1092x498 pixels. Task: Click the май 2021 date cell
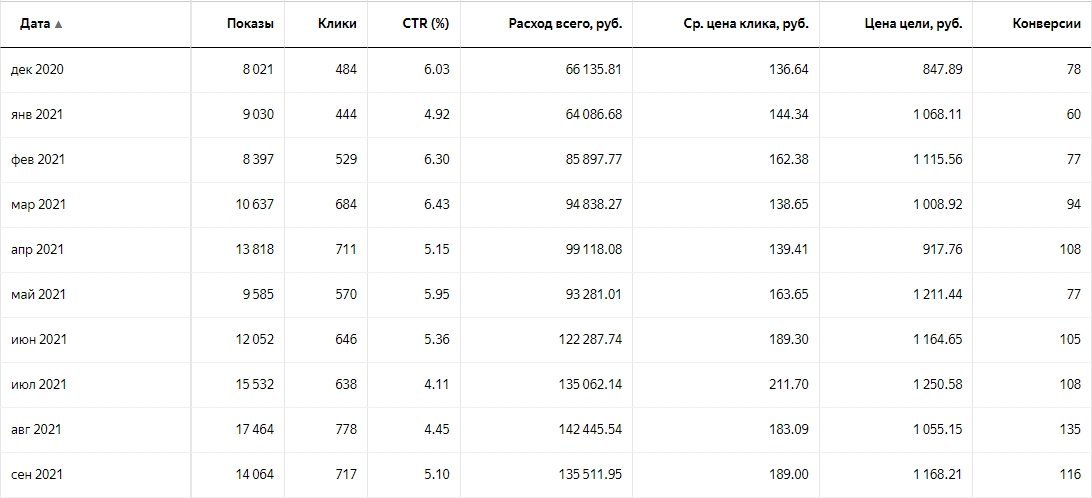point(37,294)
